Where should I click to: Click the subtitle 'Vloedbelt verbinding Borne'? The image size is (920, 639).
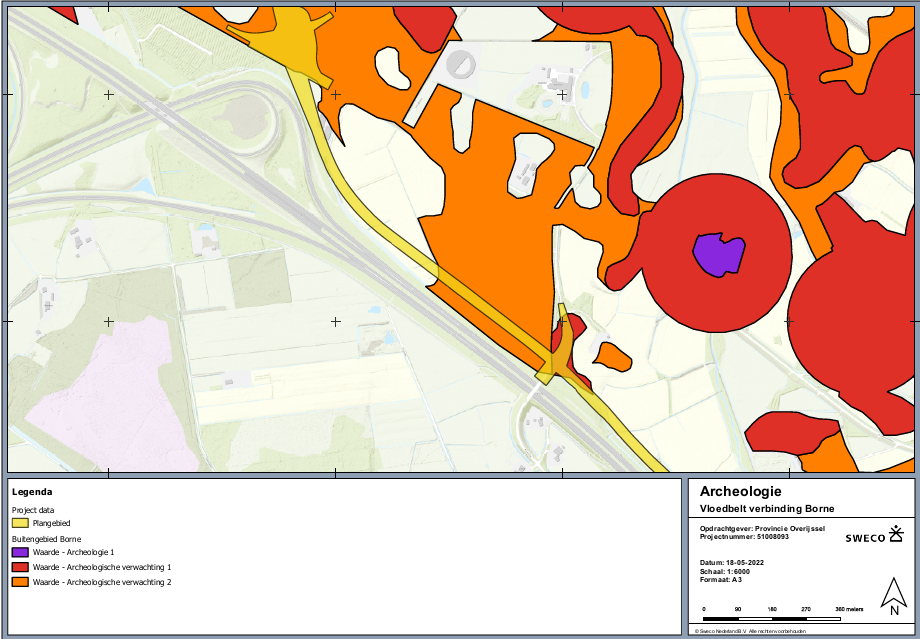click(767, 509)
